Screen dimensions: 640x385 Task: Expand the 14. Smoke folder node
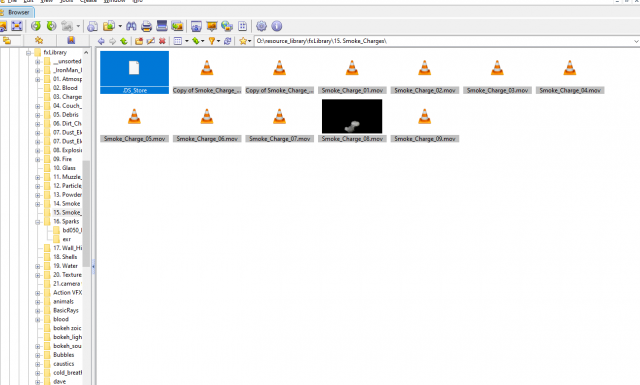38,204
